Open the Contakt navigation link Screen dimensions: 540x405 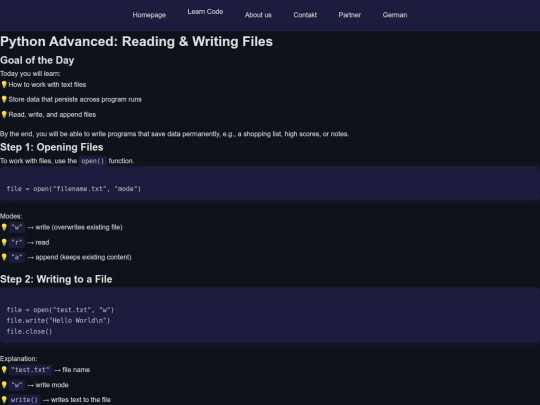[305, 15]
